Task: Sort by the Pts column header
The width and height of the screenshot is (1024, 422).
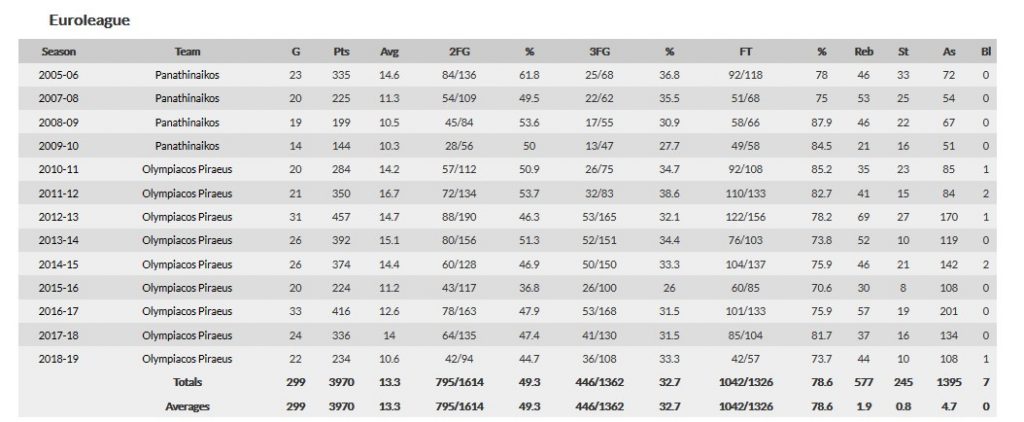Action: [341, 52]
